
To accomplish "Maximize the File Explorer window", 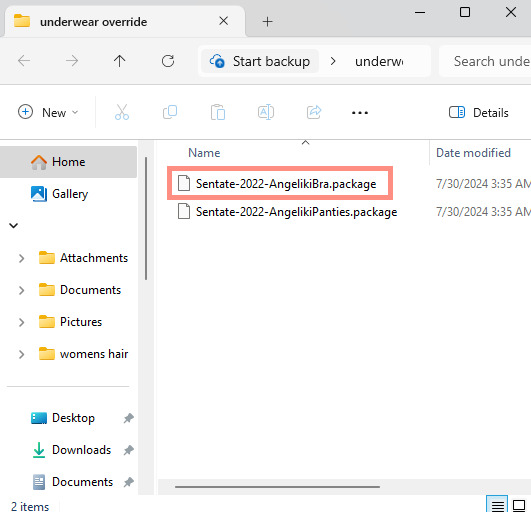I will click(465, 12).
